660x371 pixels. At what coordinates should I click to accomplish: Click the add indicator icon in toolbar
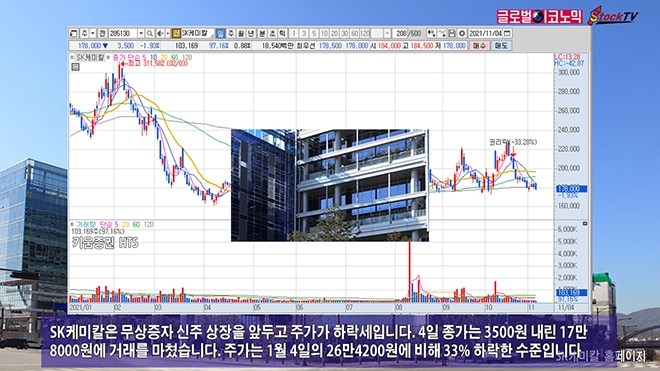(431, 33)
